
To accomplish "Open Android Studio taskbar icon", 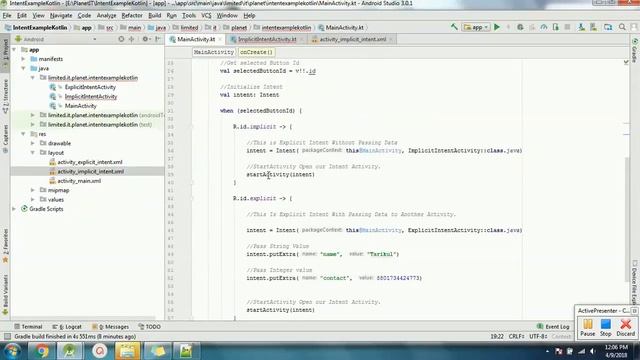I will [69, 351].
